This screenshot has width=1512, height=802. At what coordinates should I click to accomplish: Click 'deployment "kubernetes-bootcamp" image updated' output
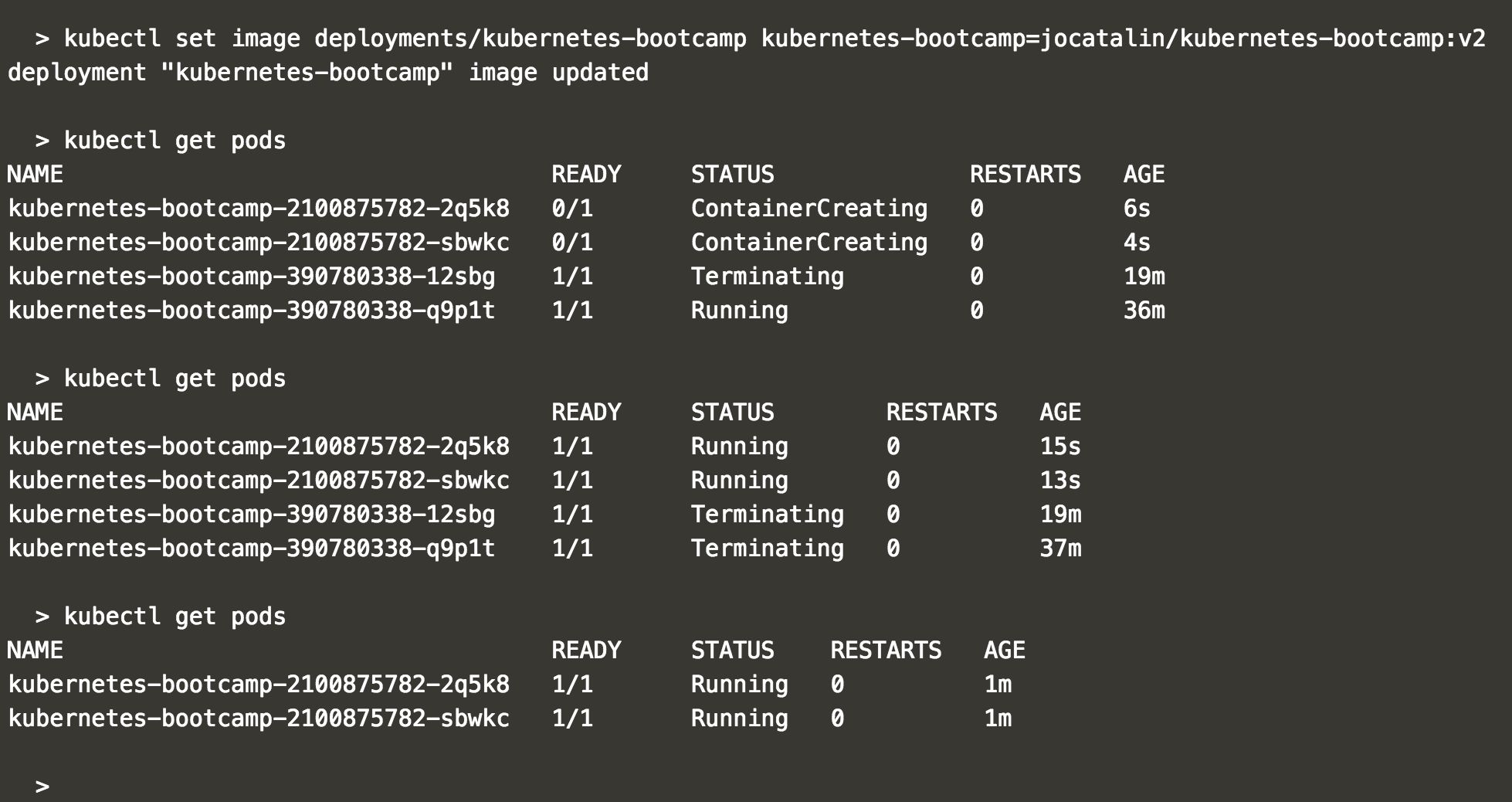pyautogui.click(x=328, y=73)
